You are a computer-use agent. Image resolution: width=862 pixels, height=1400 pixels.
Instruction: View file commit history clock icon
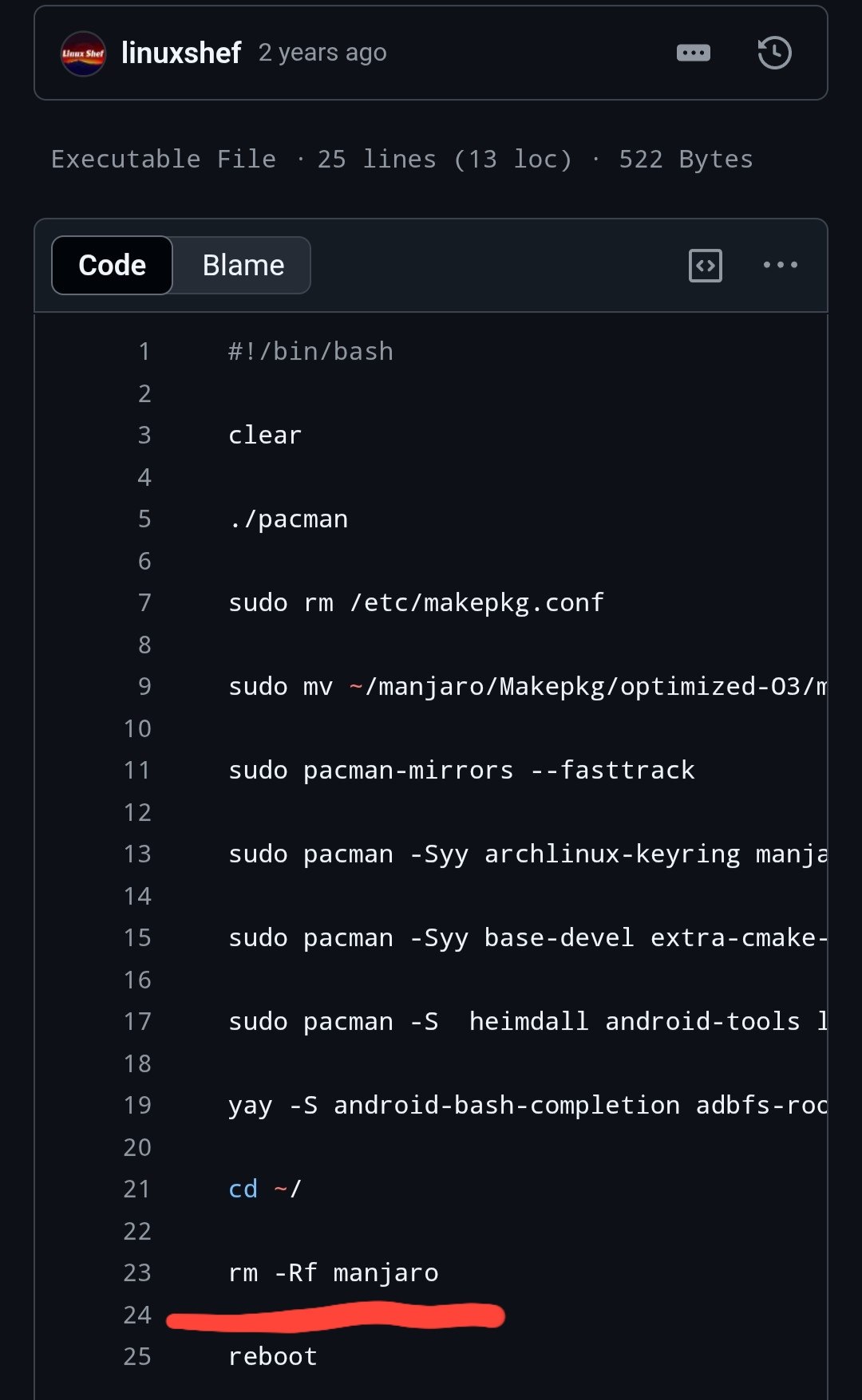pyautogui.click(x=774, y=53)
